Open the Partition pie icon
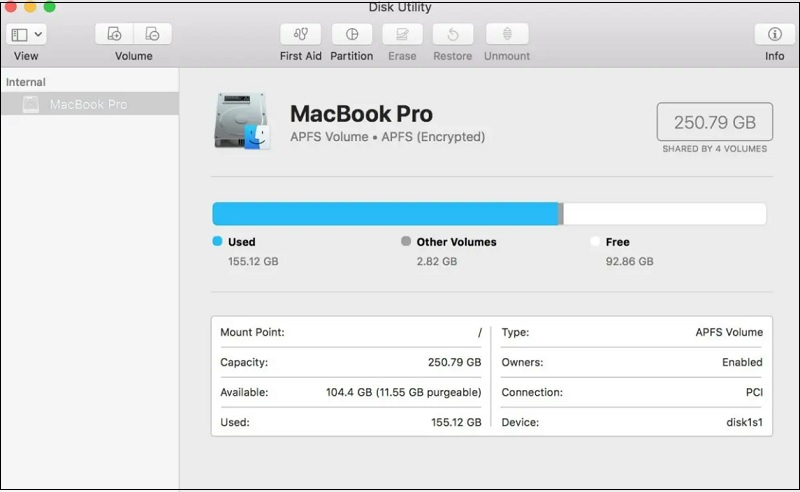The height and width of the screenshot is (492, 800). pos(352,34)
